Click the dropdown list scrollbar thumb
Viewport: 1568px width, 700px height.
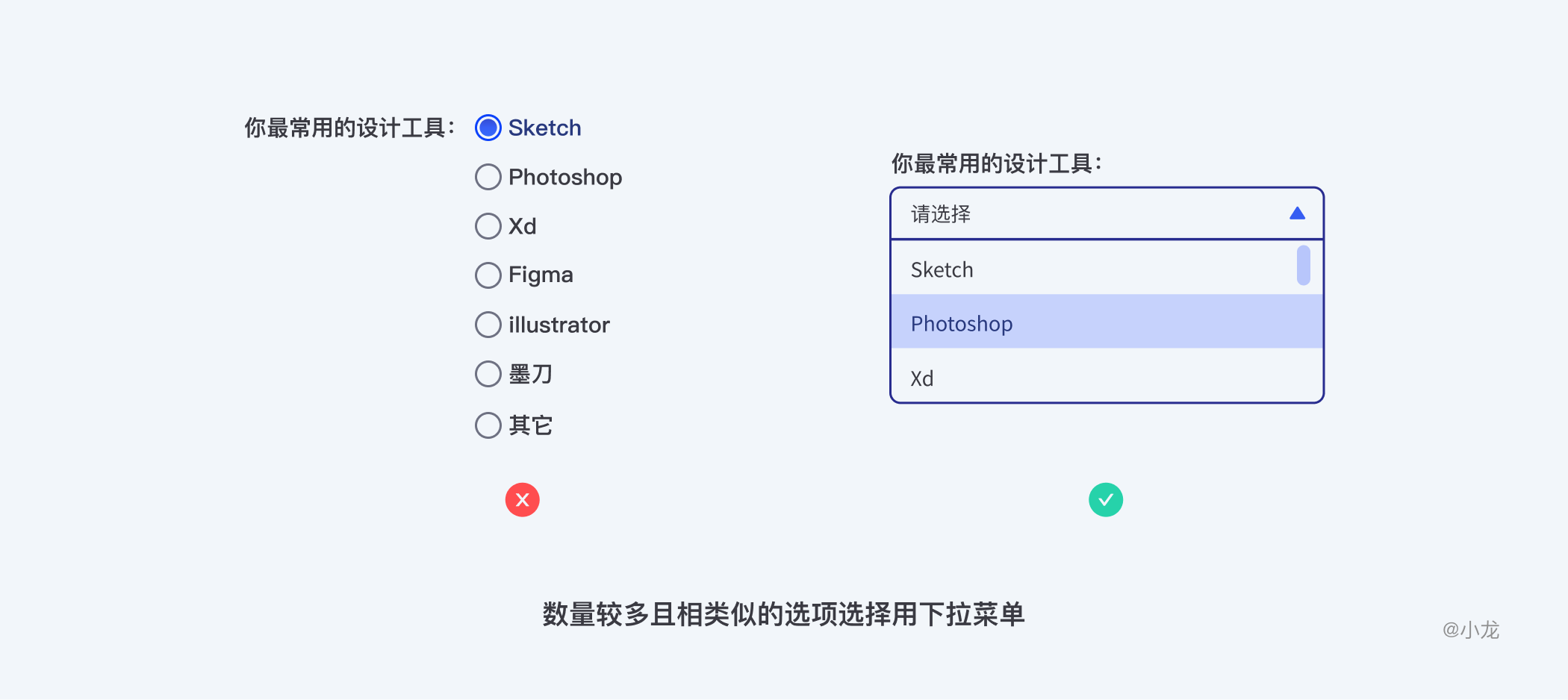coord(1304,265)
